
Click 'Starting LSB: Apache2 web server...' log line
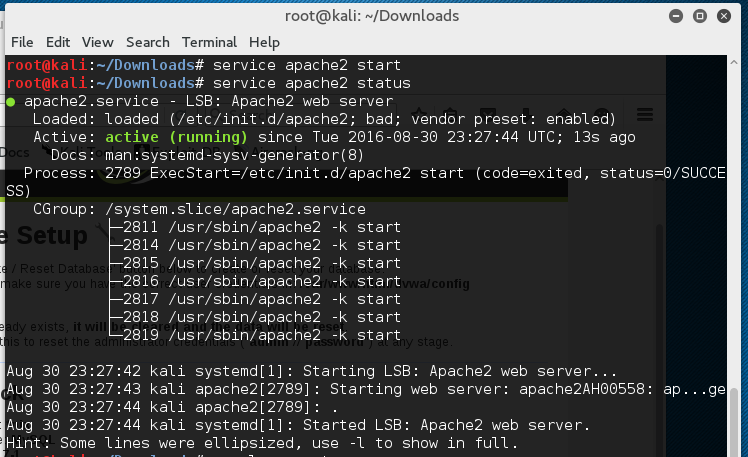(x=312, y=372)
